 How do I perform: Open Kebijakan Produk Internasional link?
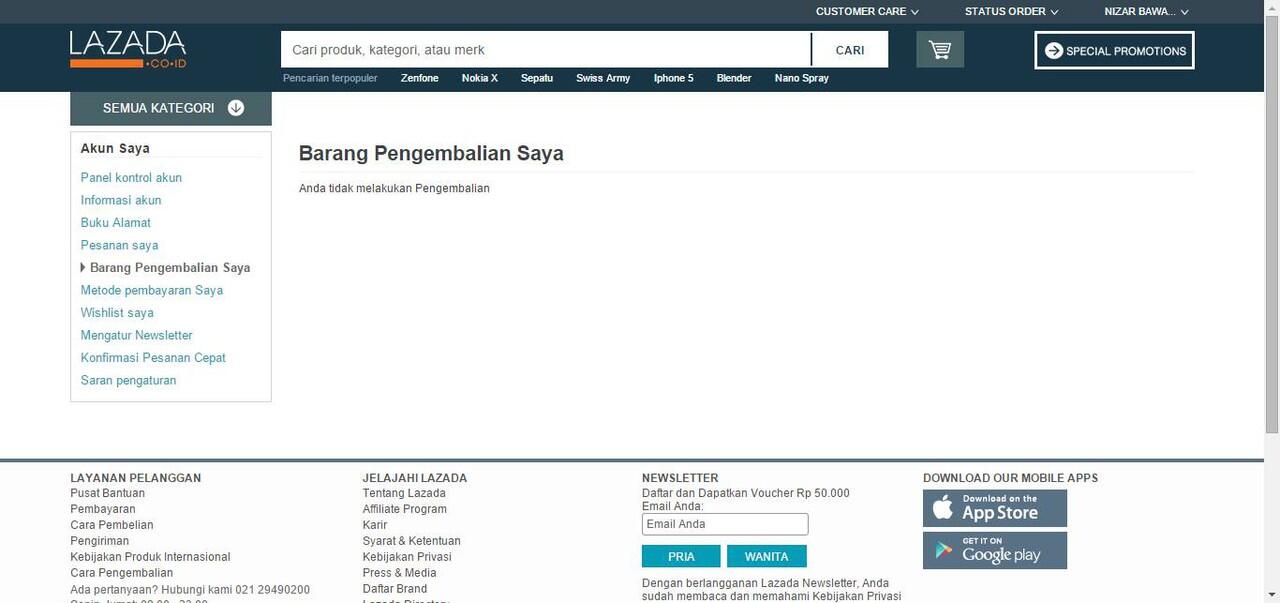coord(150,557)
